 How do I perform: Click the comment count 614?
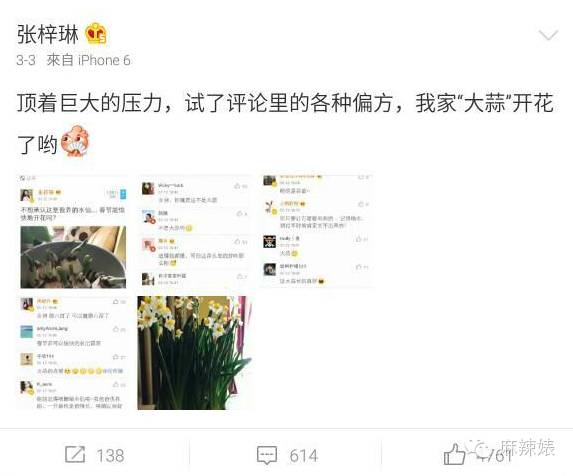(x=303, y=456)
